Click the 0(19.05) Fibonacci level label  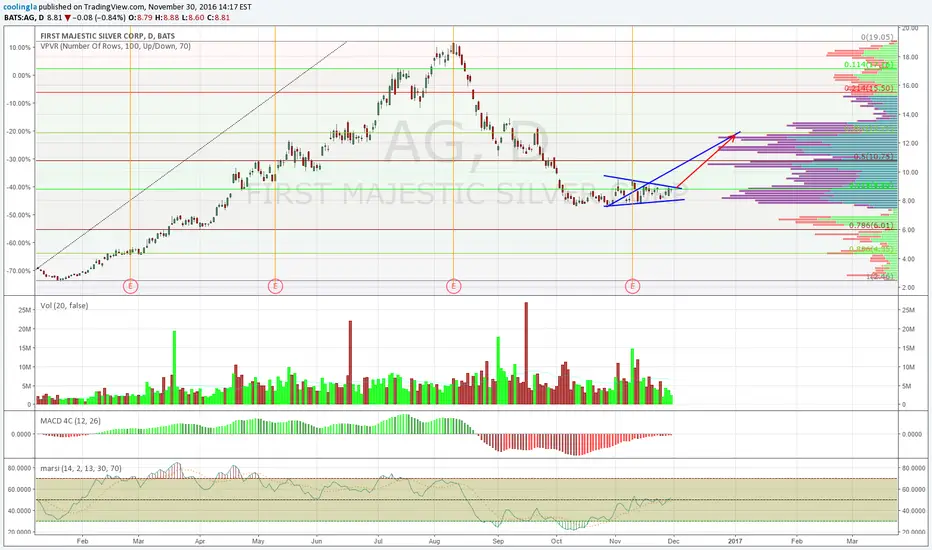876,37
